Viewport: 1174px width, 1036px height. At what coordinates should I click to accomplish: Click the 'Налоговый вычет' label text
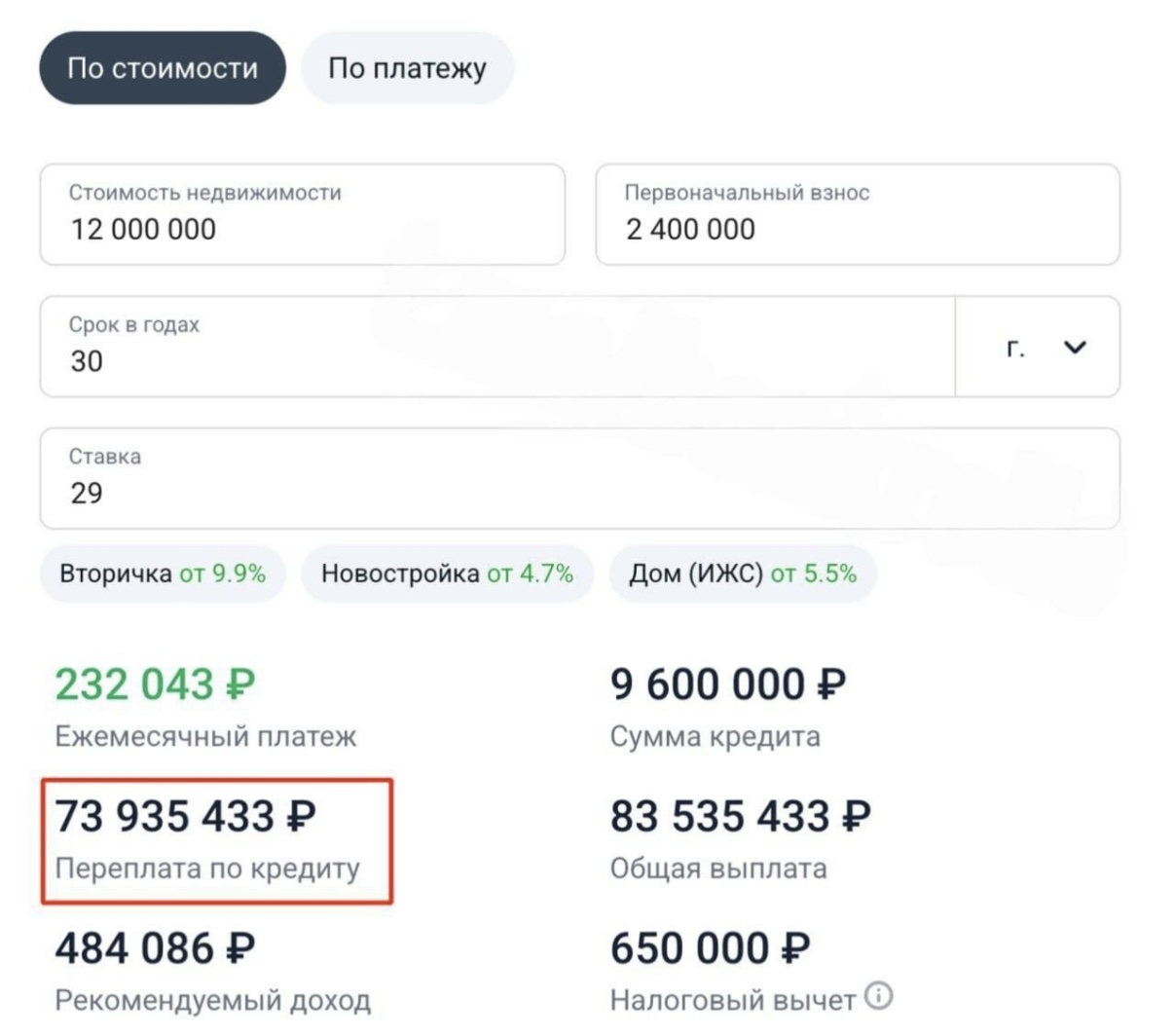pos(732,1000)
